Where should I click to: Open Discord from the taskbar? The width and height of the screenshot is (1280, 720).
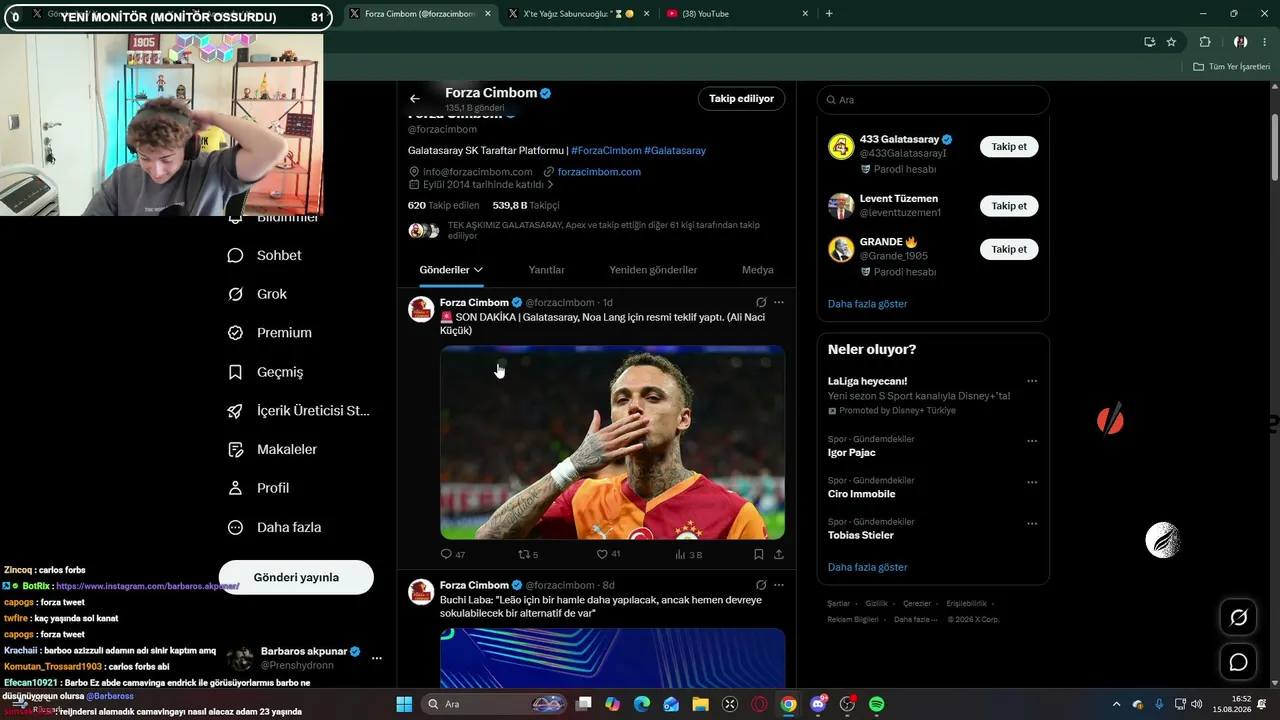point(818,704)
